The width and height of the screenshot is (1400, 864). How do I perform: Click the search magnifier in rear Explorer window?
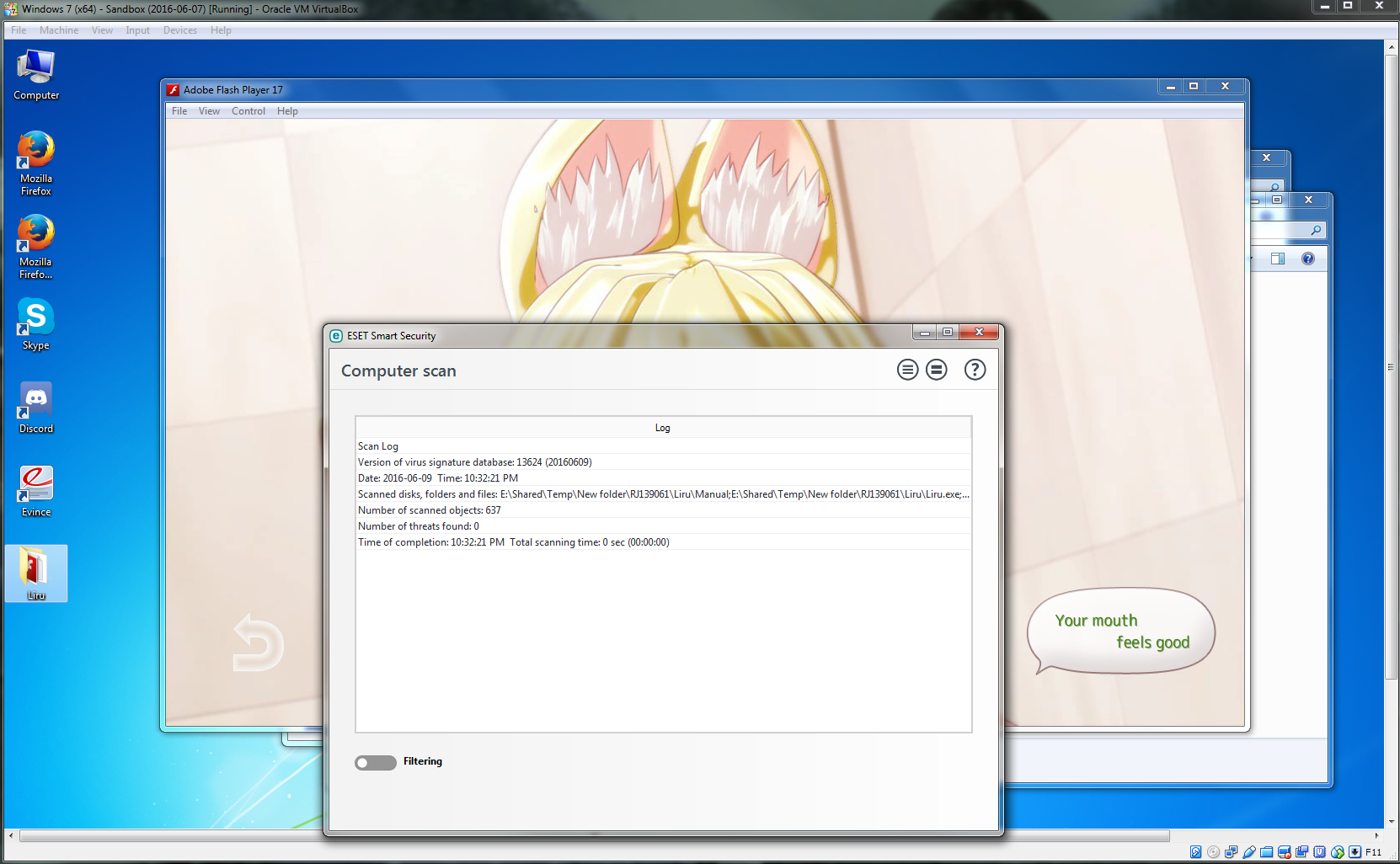point(1274,187)
